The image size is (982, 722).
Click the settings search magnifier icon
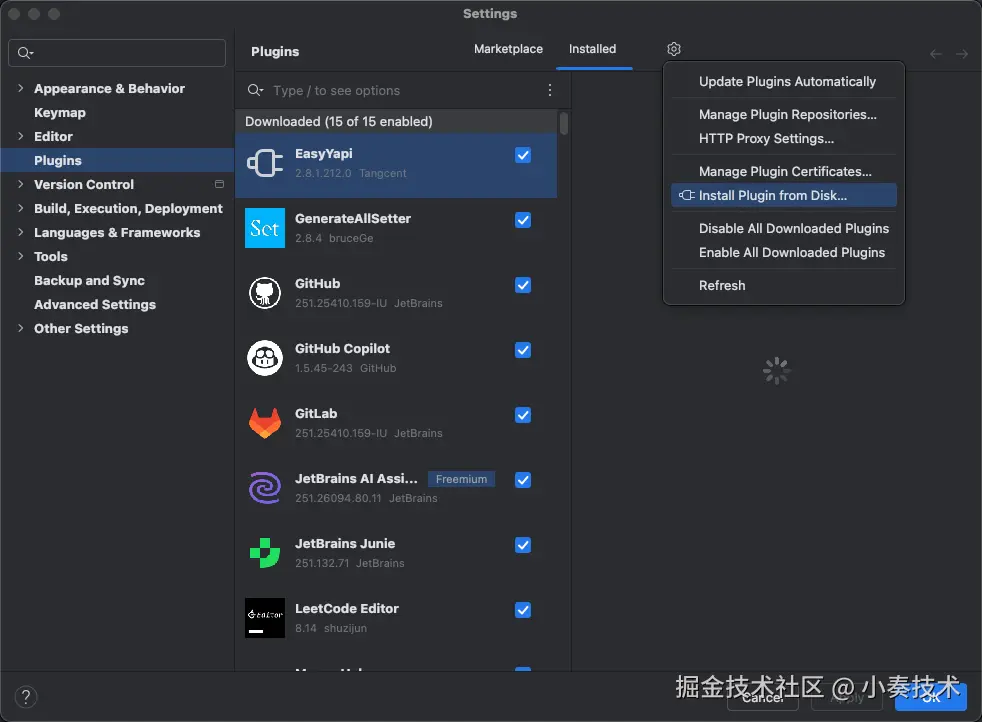(25, 53)
